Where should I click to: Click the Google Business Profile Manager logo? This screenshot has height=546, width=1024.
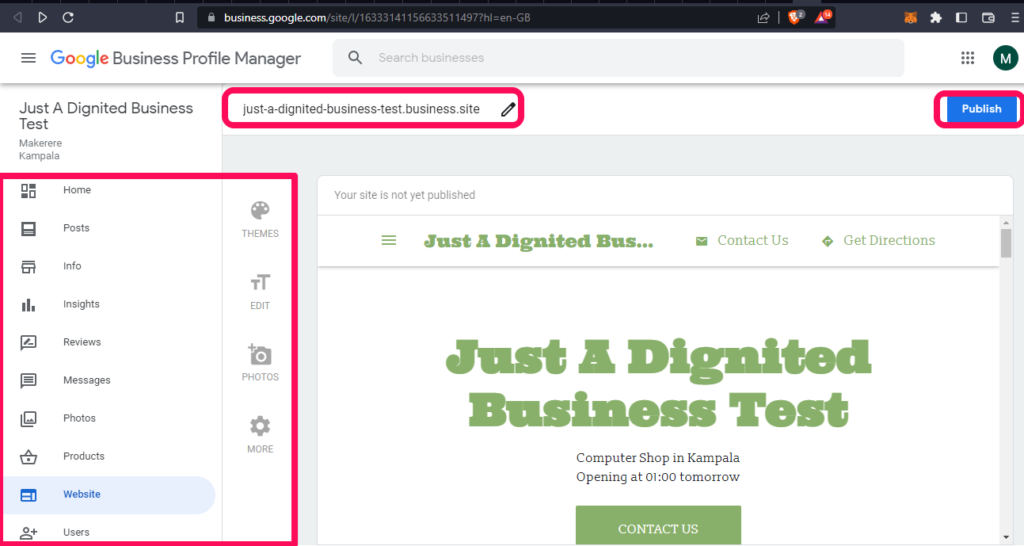click(176, 58)
